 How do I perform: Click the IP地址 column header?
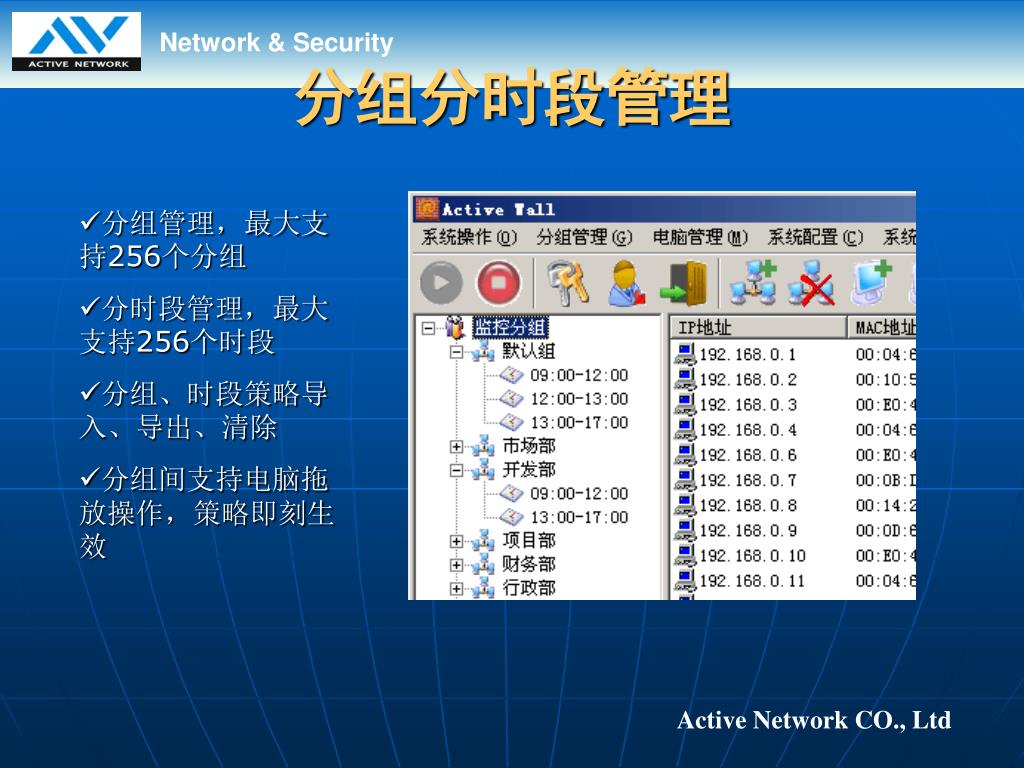coord(758,328)
